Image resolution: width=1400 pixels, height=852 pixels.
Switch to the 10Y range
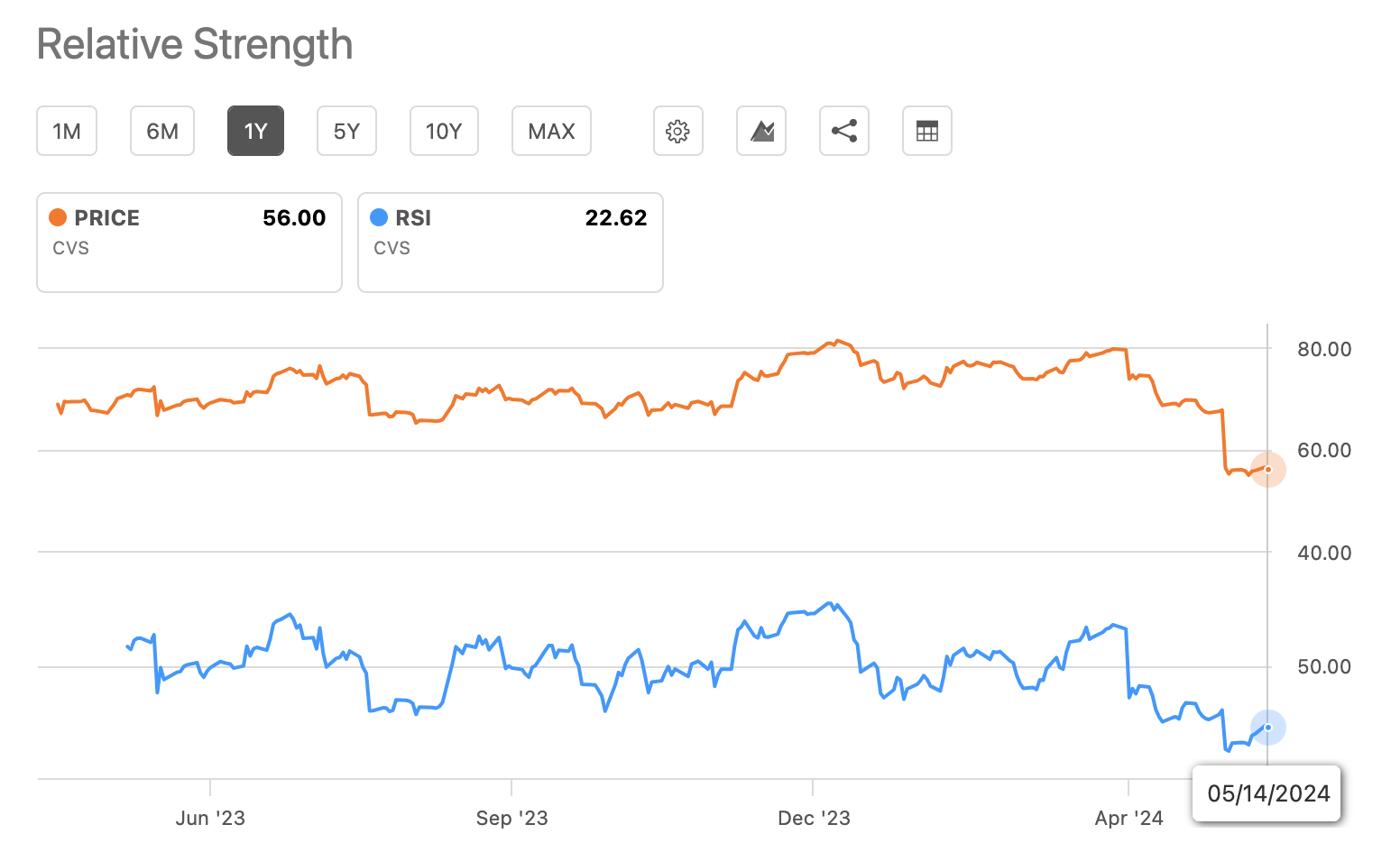[444, 131]
